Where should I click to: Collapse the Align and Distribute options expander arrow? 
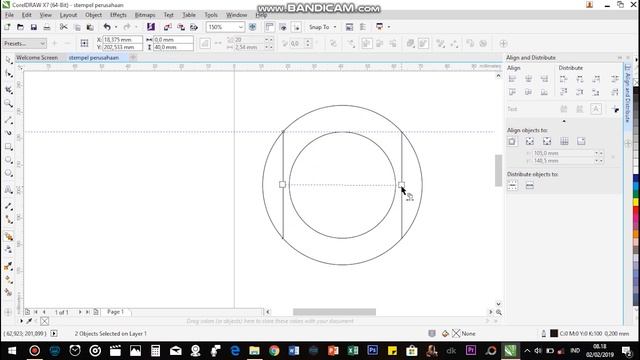(x=564, y=121)
